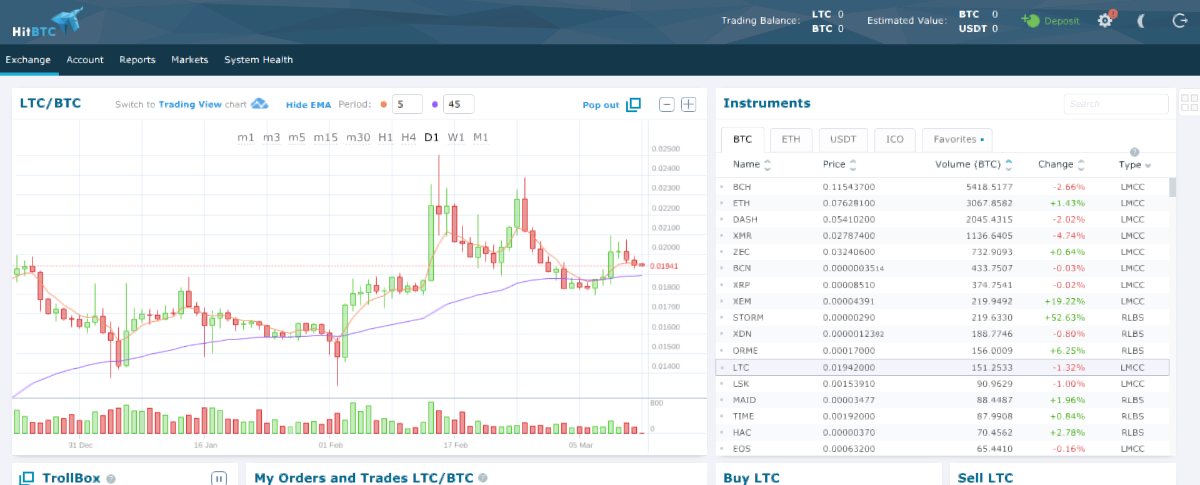
Task: Select the m3 chart timeframe
Action: pyautogui.click(x=272, y=137)
